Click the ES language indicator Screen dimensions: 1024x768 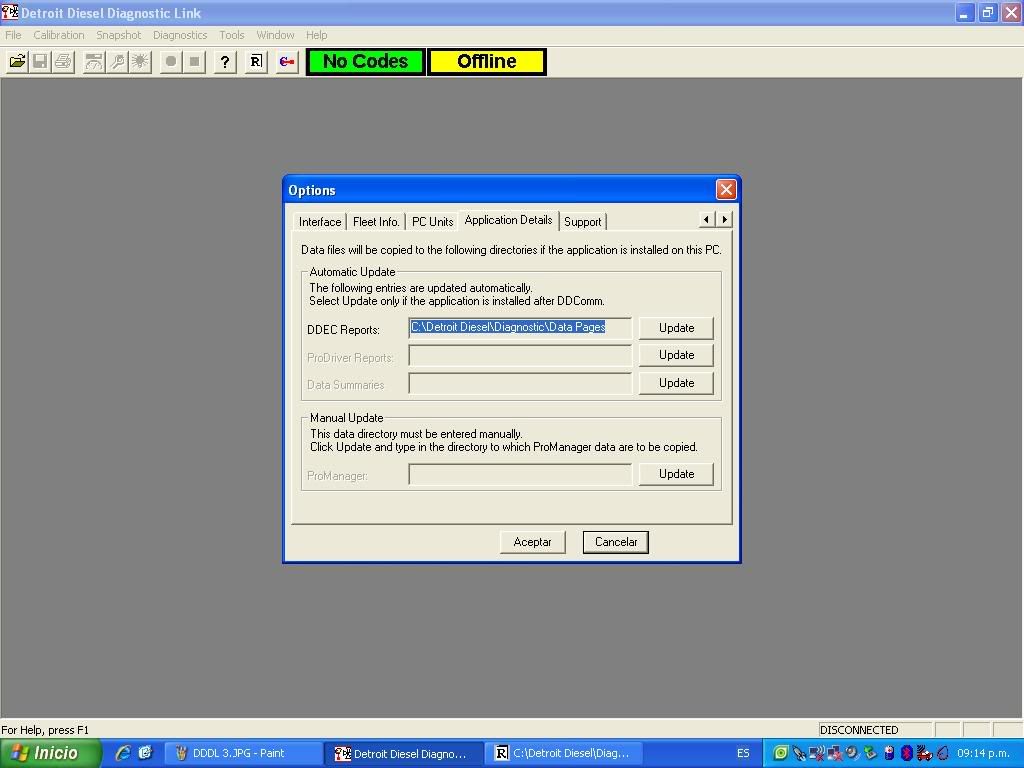click(743, 753)
